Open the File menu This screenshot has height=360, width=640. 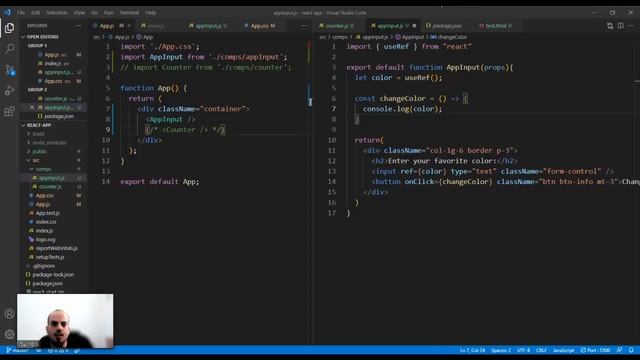click(21, 13)
